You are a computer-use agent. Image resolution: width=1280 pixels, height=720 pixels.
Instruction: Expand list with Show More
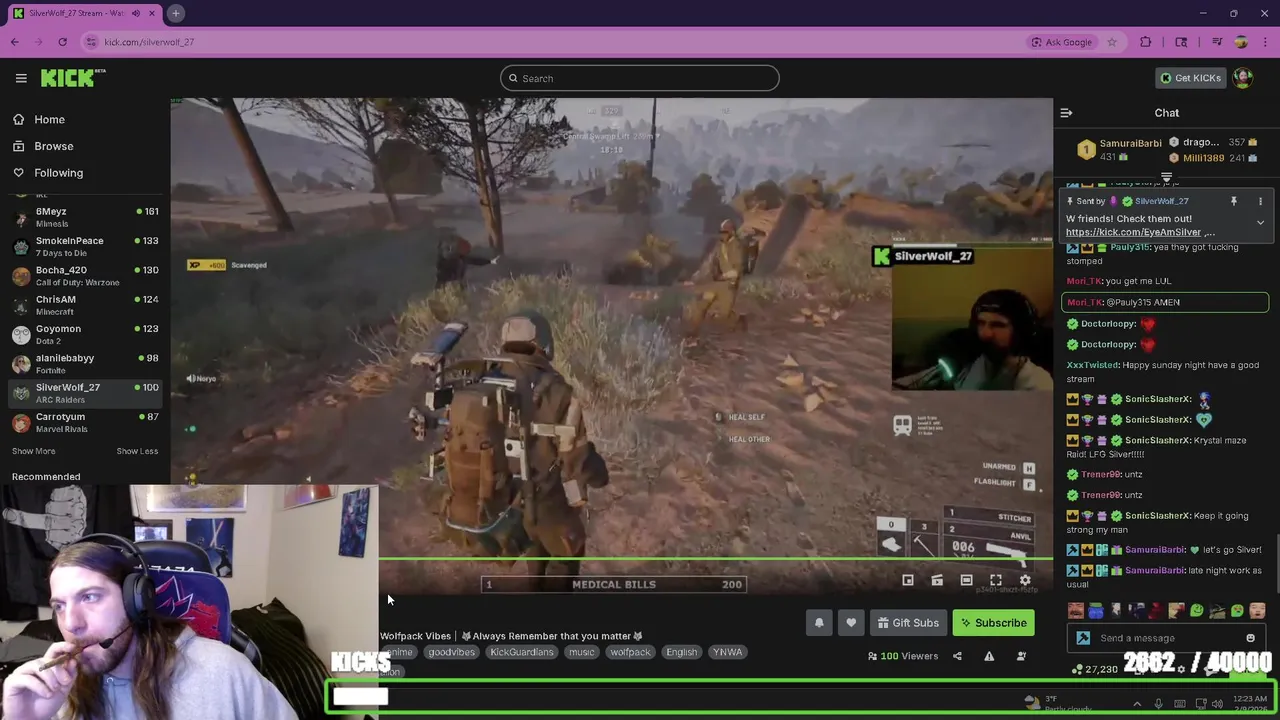pyautogui.click(x=33, y=451)
